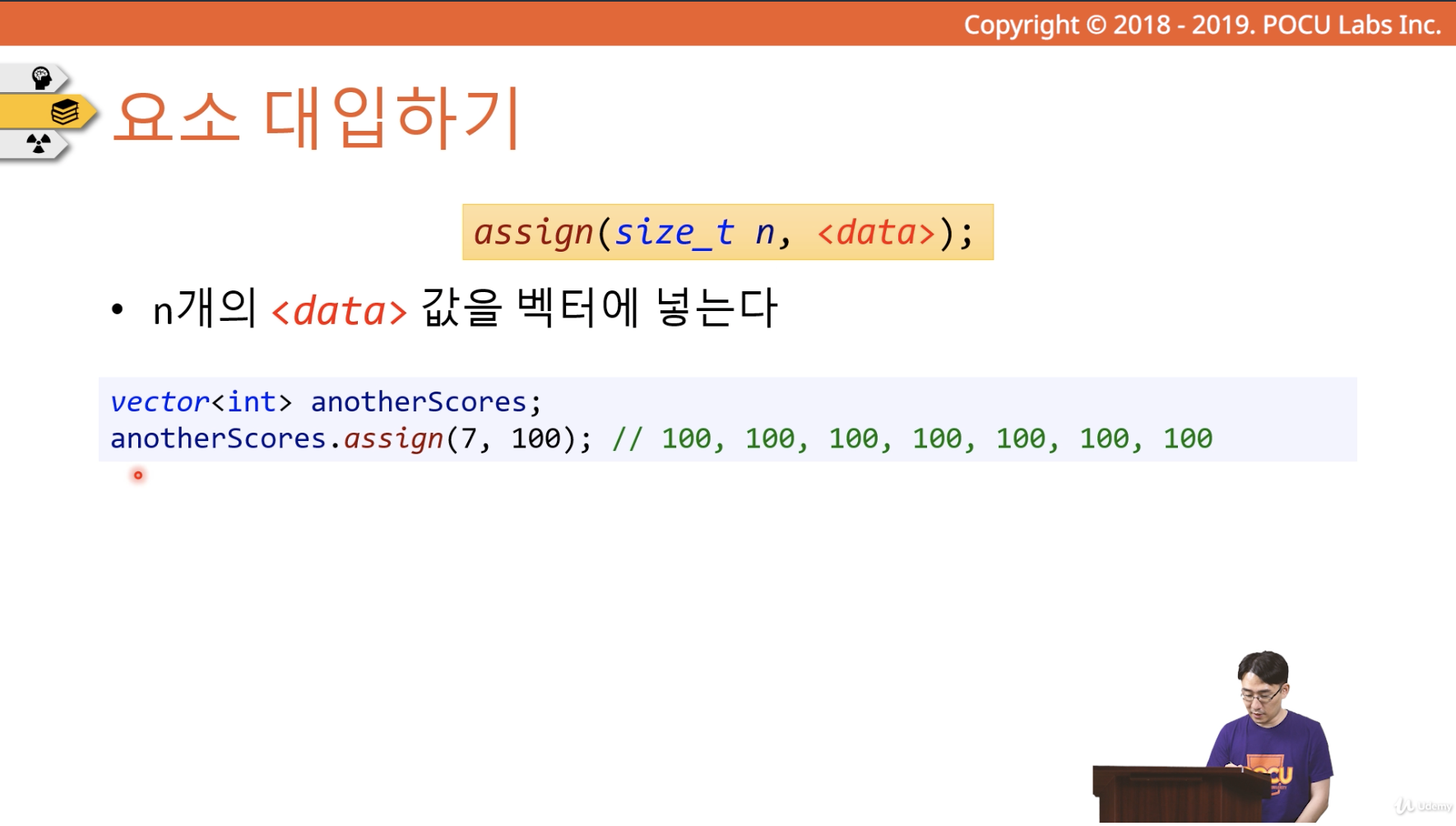Image resolution: width=1456 pixels, height=826 pixels.
Task: Click the slide title 요소 대입하기
Action: (x=317, y=118)
